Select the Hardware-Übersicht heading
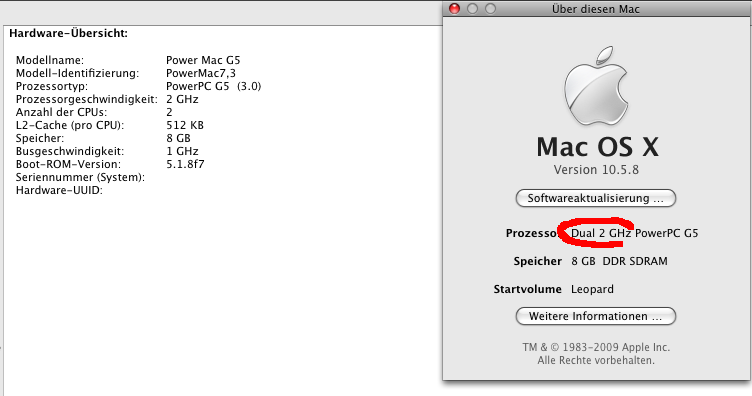The width and height of the screenshot is (752, 396). (x=69, y=33)
